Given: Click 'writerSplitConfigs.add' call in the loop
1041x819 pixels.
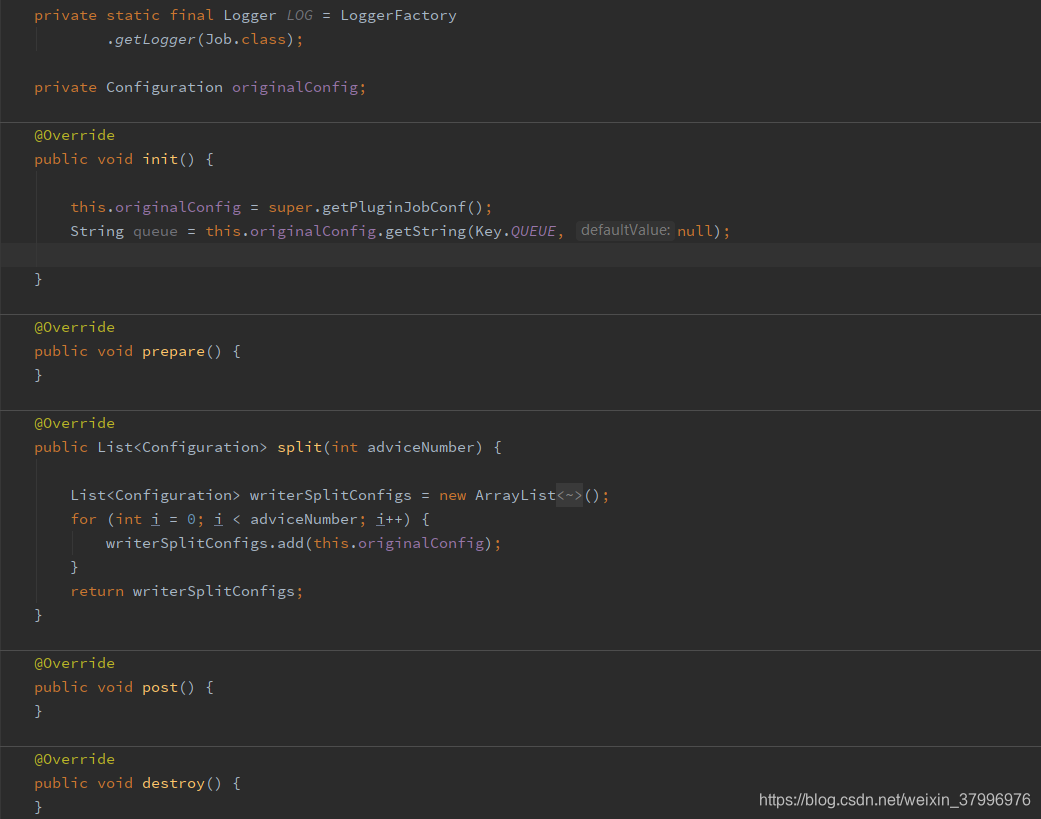Looking at the screenshot, I should (204, 544).
